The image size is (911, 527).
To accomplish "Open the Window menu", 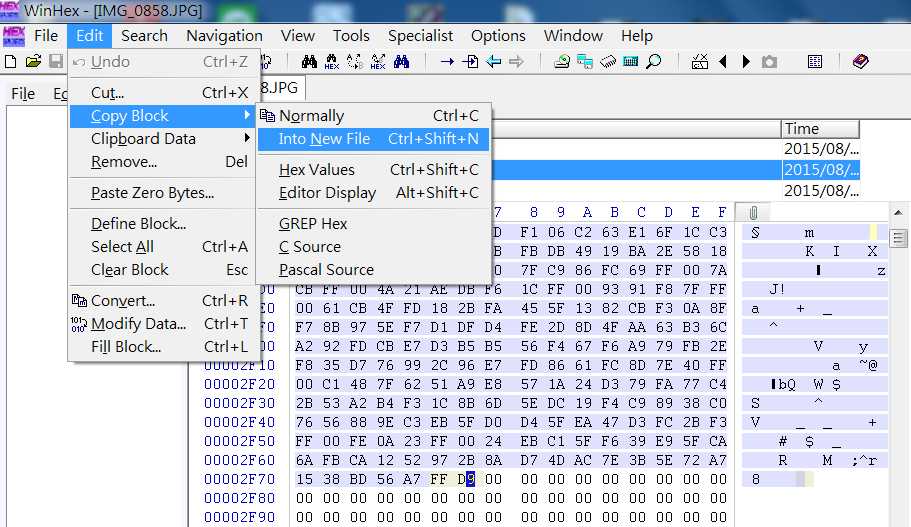I will tap(573, 36).
